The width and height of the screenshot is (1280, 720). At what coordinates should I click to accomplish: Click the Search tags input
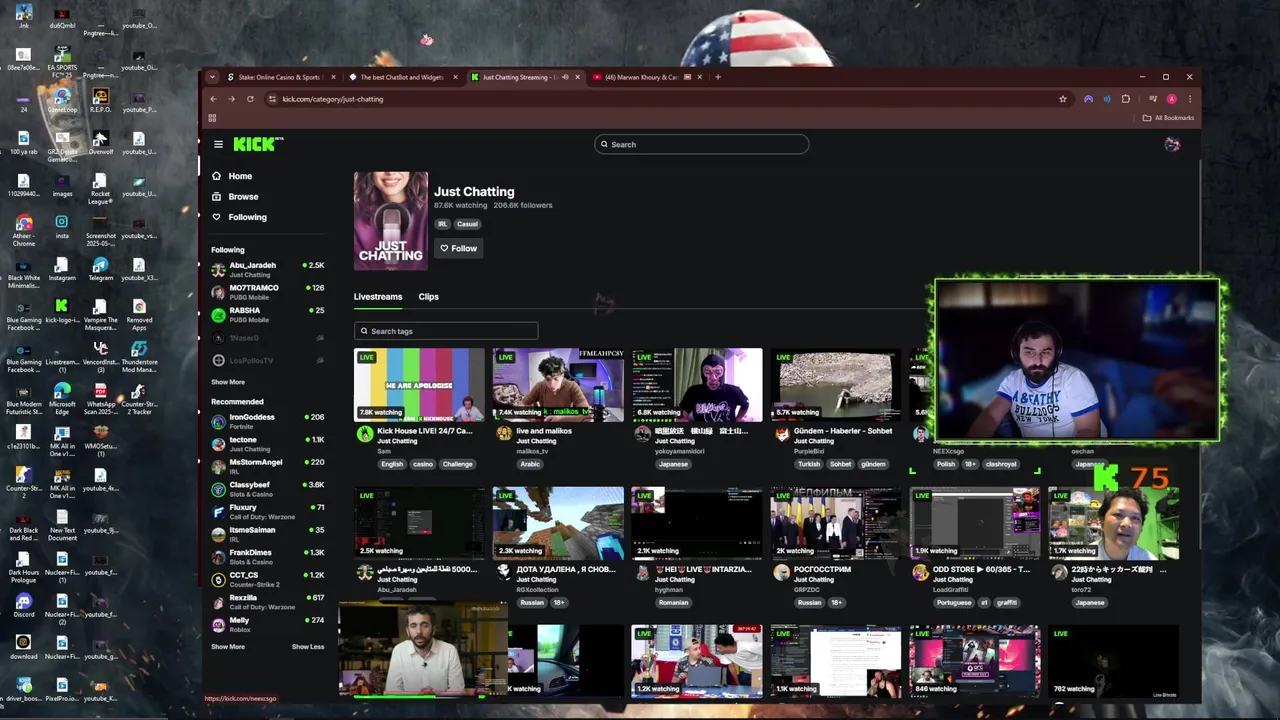pyautogui.click(x=446, y=331)
